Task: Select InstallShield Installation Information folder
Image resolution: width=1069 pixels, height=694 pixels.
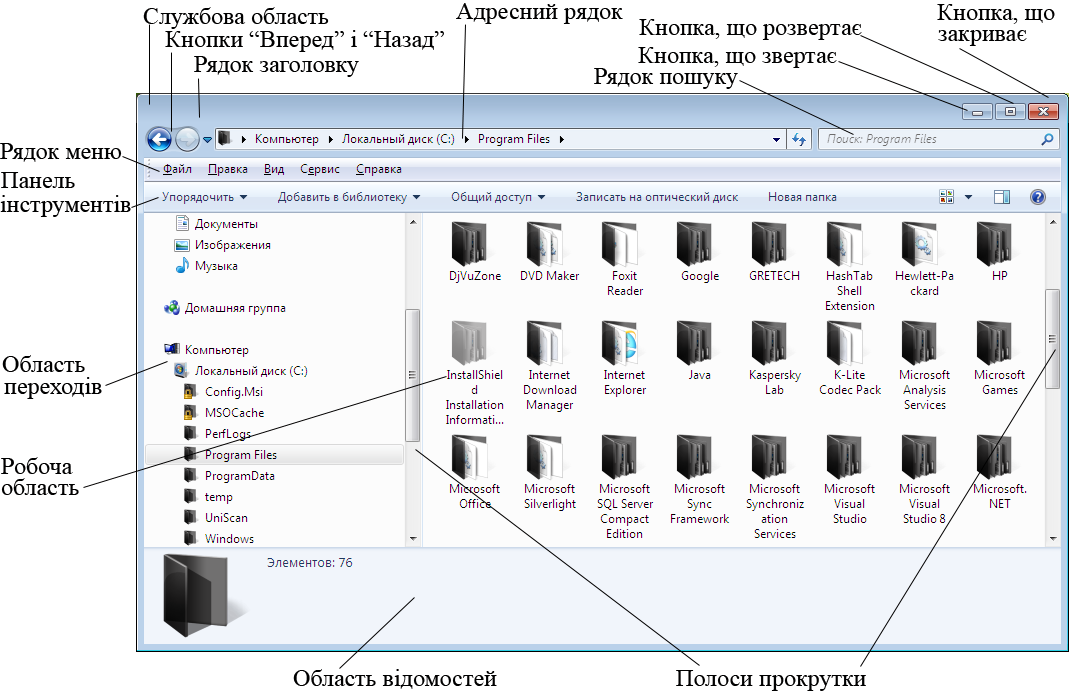Action: pos(475,374)
